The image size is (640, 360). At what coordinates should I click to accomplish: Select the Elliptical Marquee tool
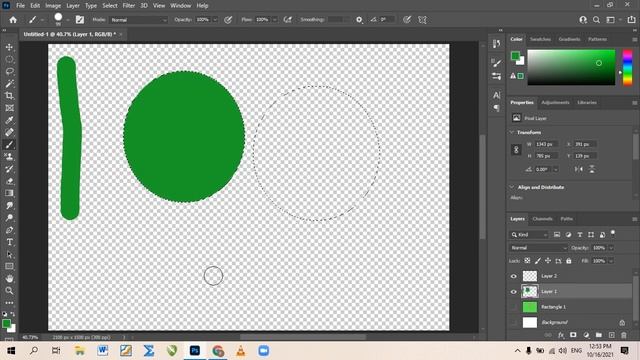[9, 60]
